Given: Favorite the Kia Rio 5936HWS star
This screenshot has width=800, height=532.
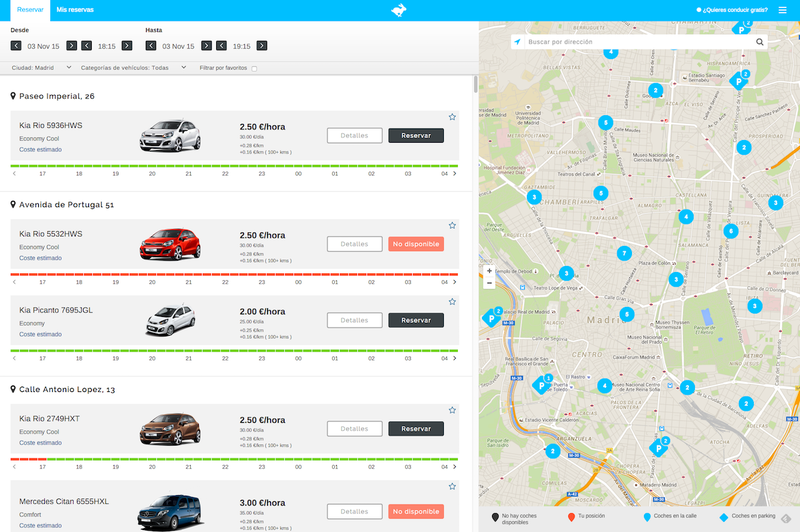Looking at the screenshot, I should pyautogui.click(x=452, y=117).
